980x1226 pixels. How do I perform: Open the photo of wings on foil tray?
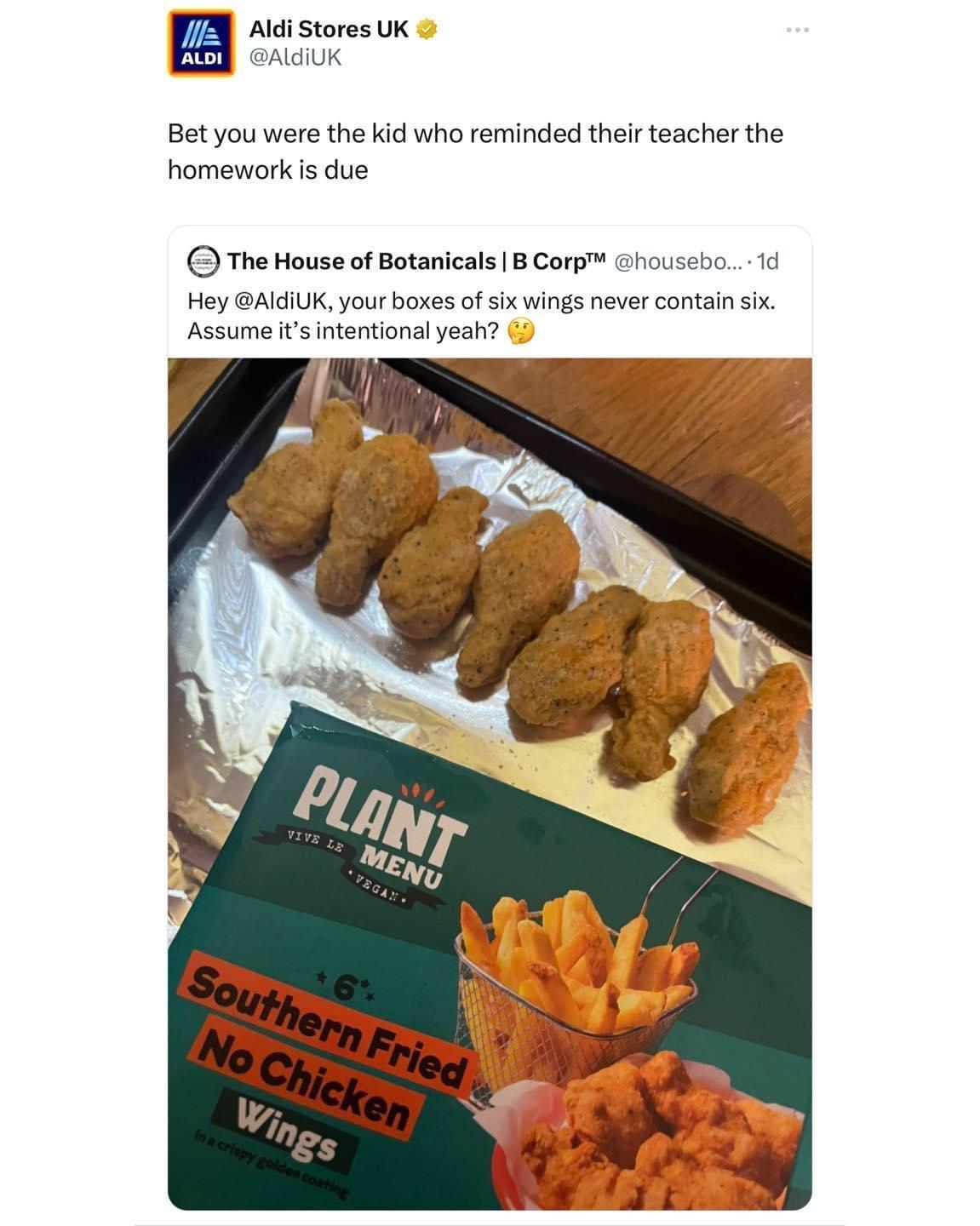point(490,783)
